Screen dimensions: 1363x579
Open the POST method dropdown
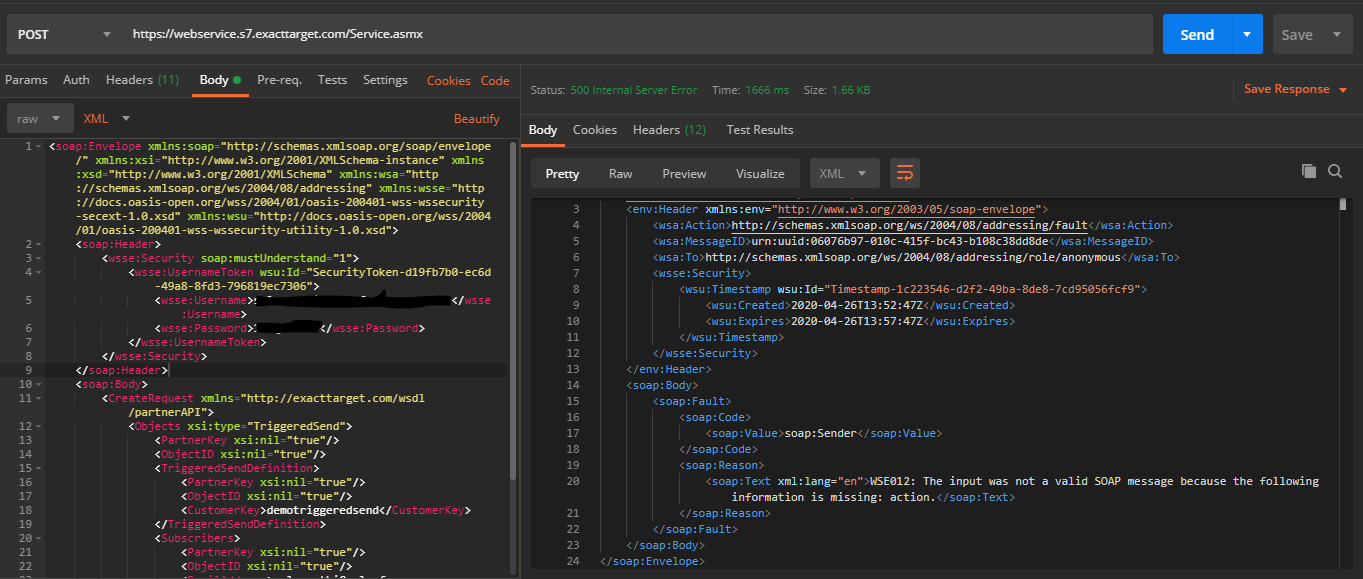(x=64, y=34)
